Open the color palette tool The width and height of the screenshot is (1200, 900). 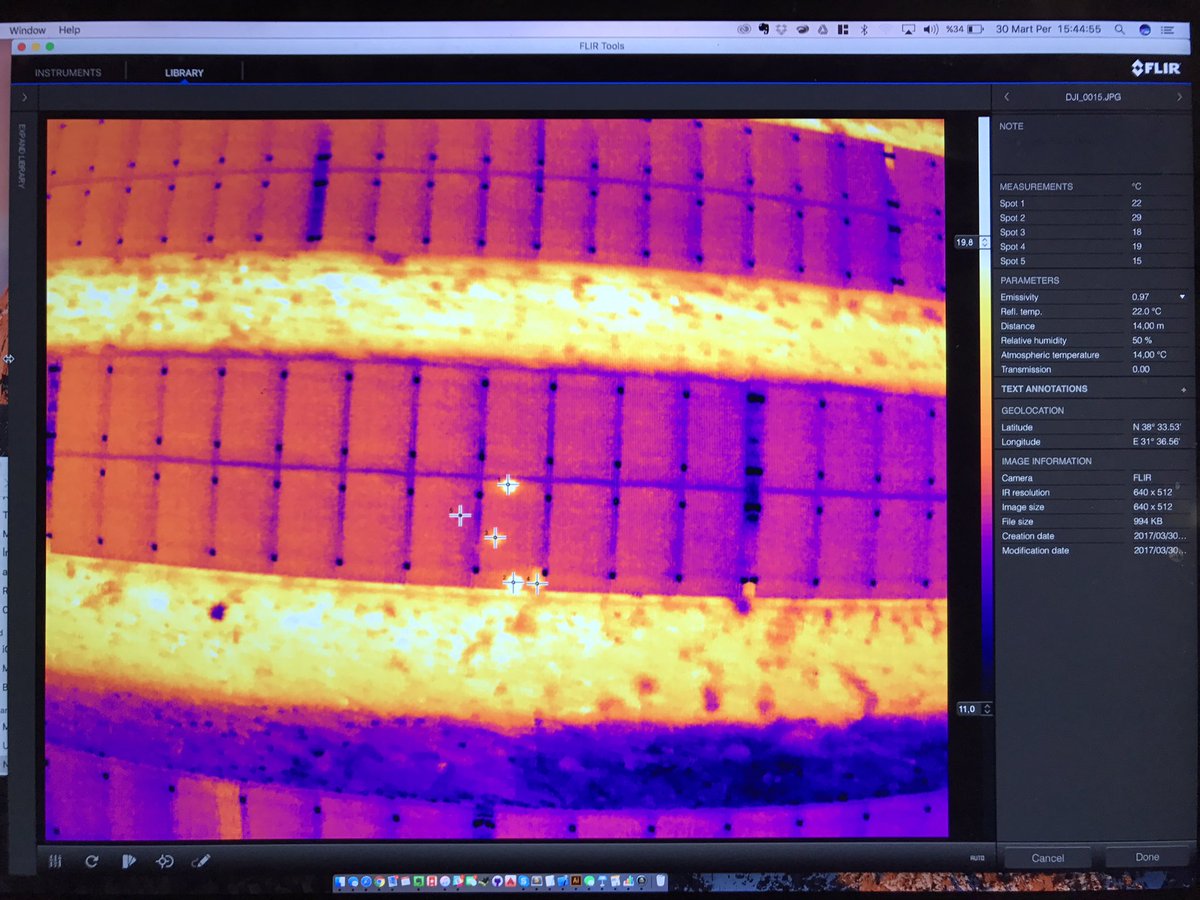pos(128,860)
